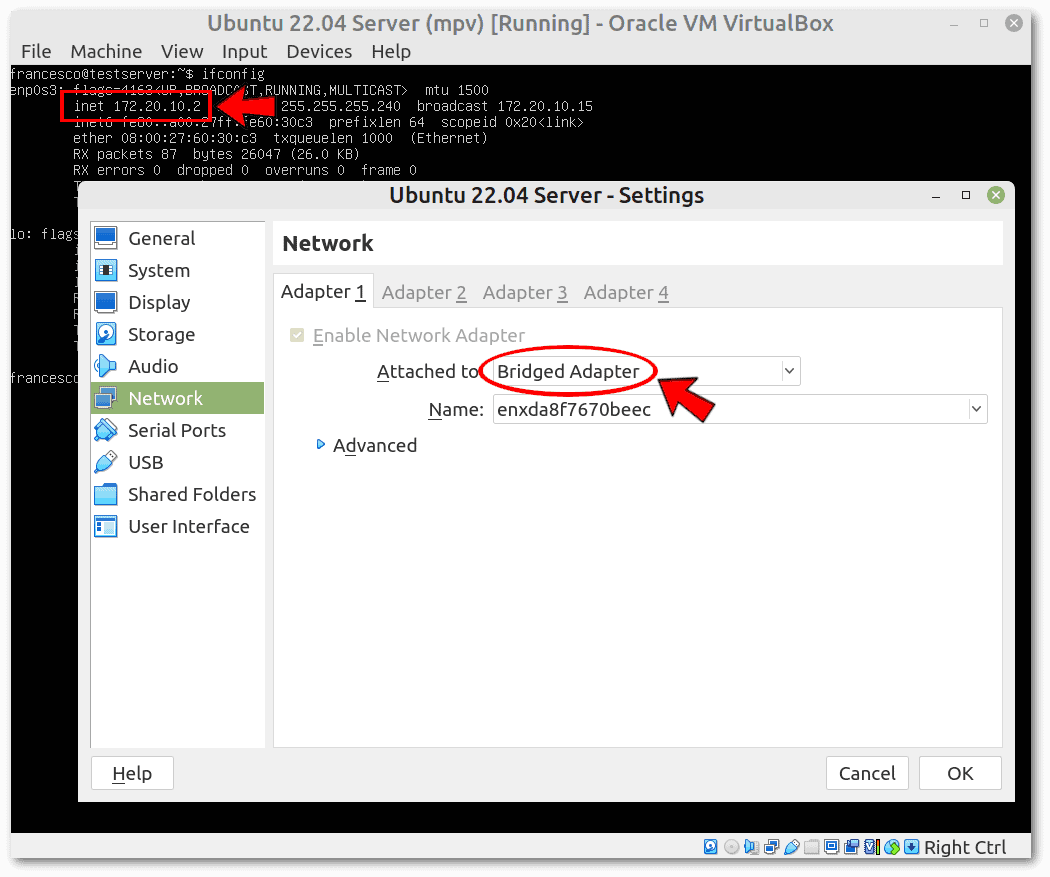Select USB in the settings list

[177, 462]
